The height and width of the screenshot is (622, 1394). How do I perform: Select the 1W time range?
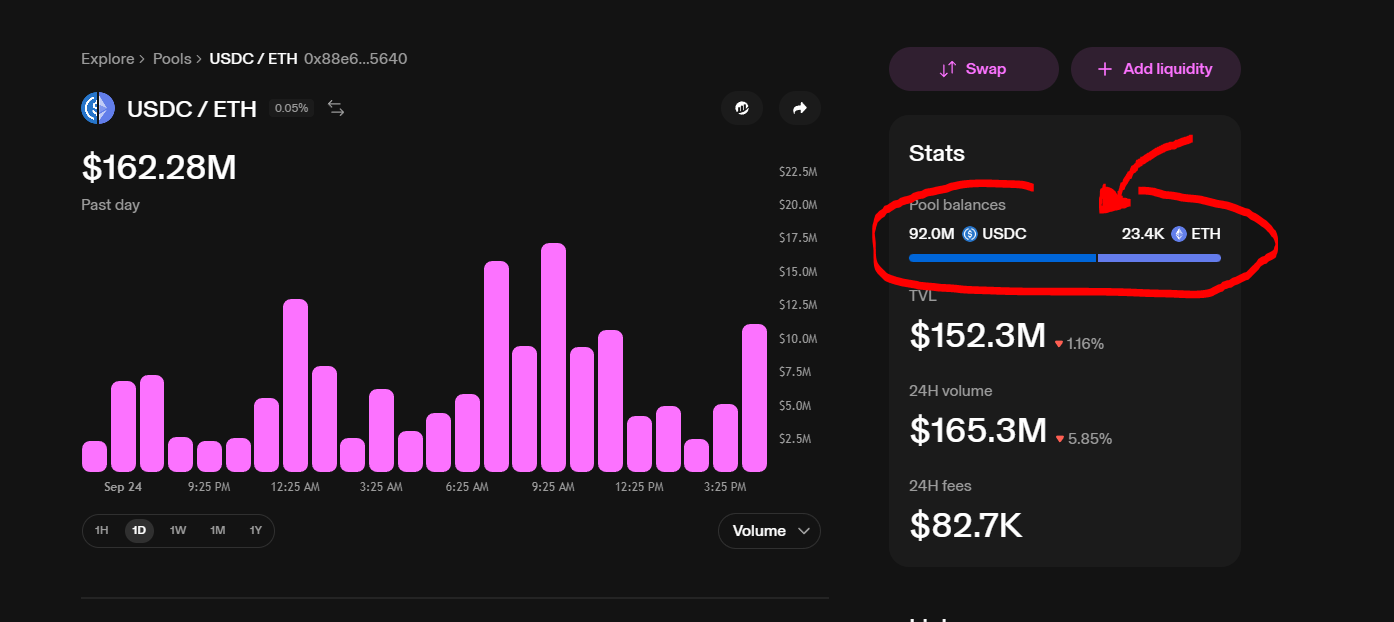(178, 530)
